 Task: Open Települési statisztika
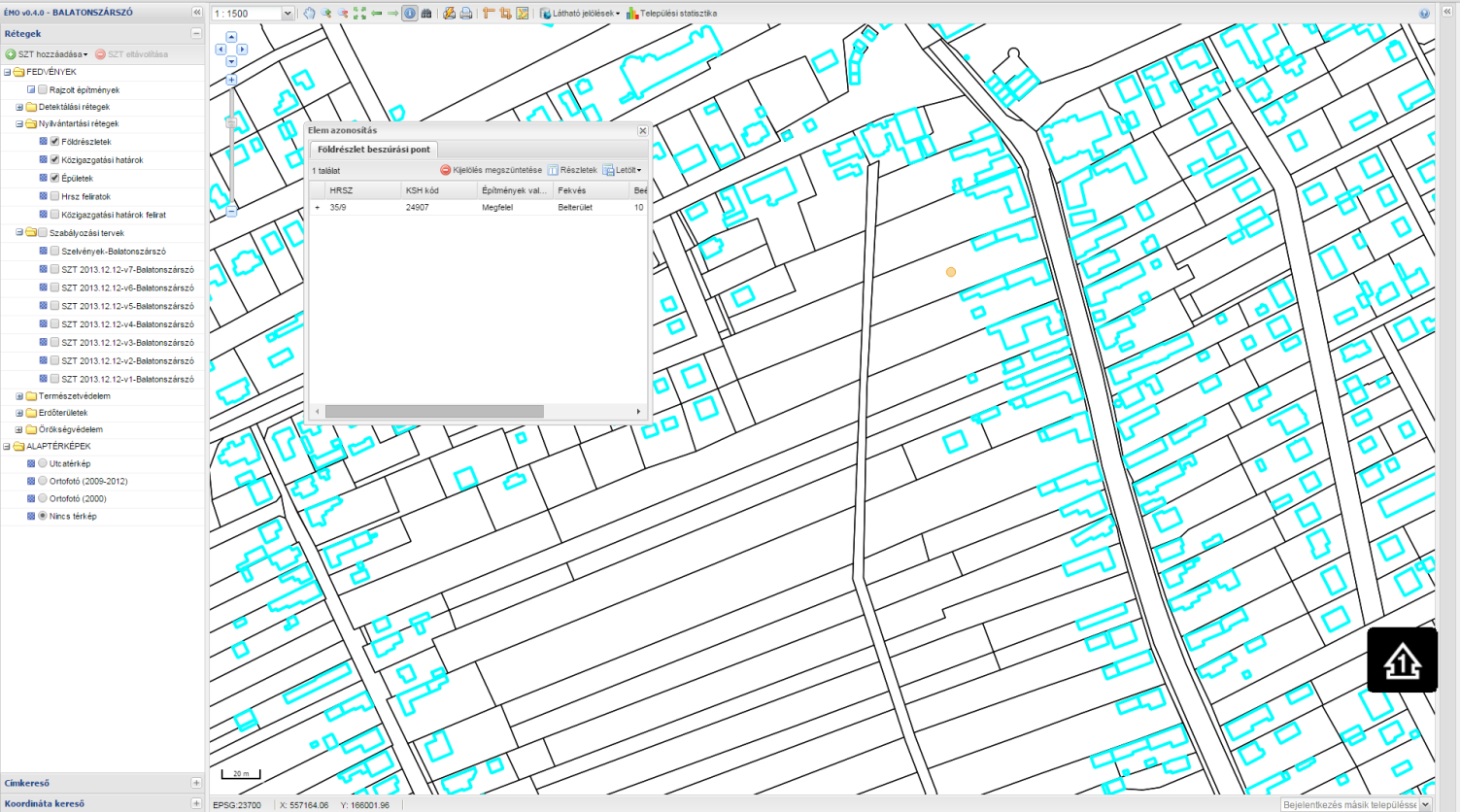(671, 14)
